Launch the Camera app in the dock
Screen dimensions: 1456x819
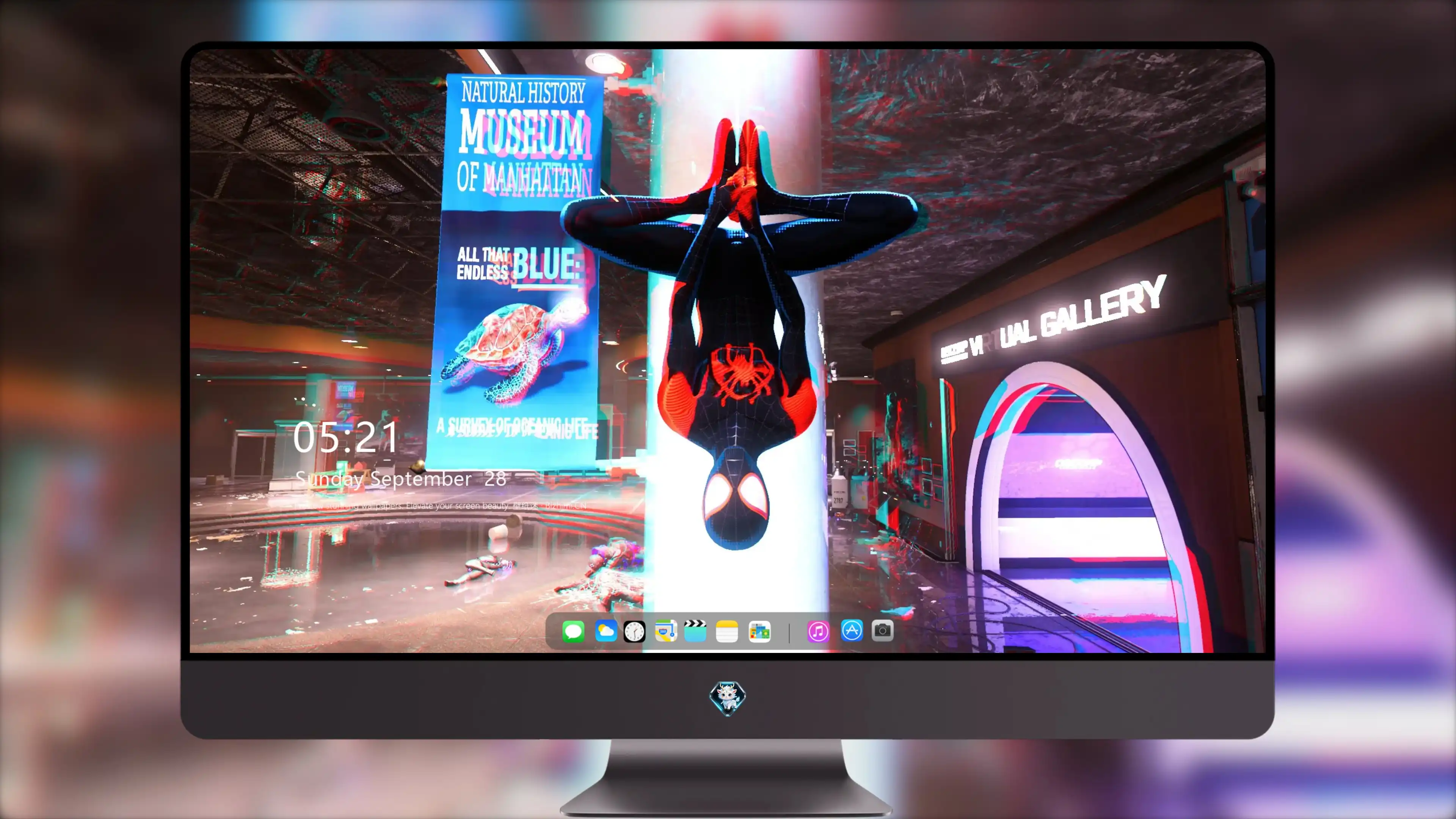coord(882,630)
